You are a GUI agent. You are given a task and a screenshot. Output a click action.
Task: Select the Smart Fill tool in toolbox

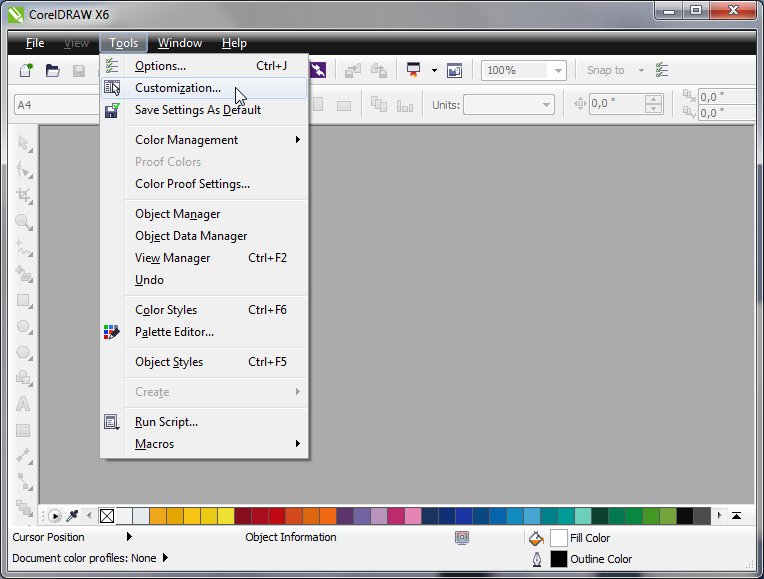tap(24, 274)
